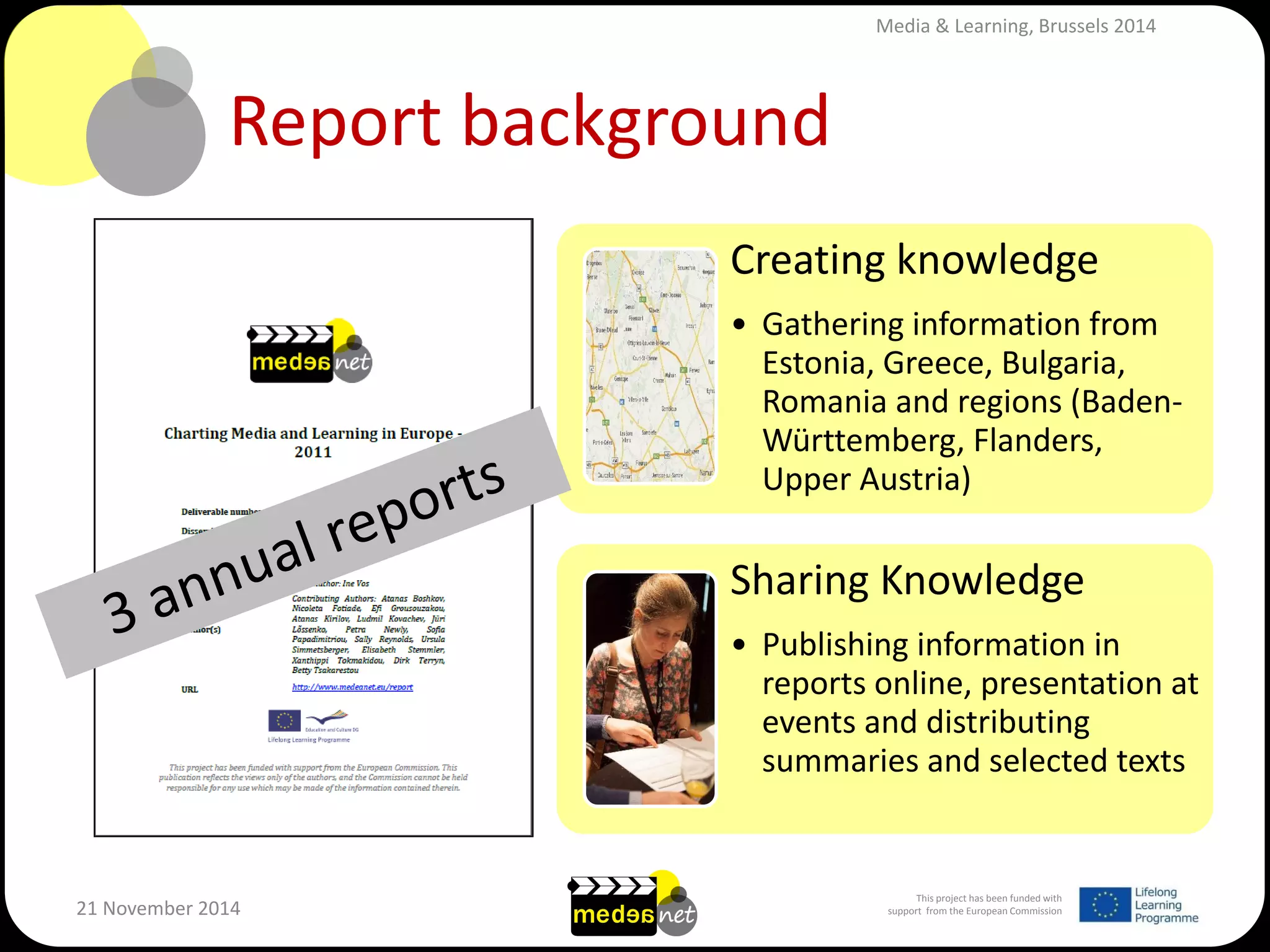
Task: Click the 'Creating knowledge' heading
Action: (x=914, y=260)
